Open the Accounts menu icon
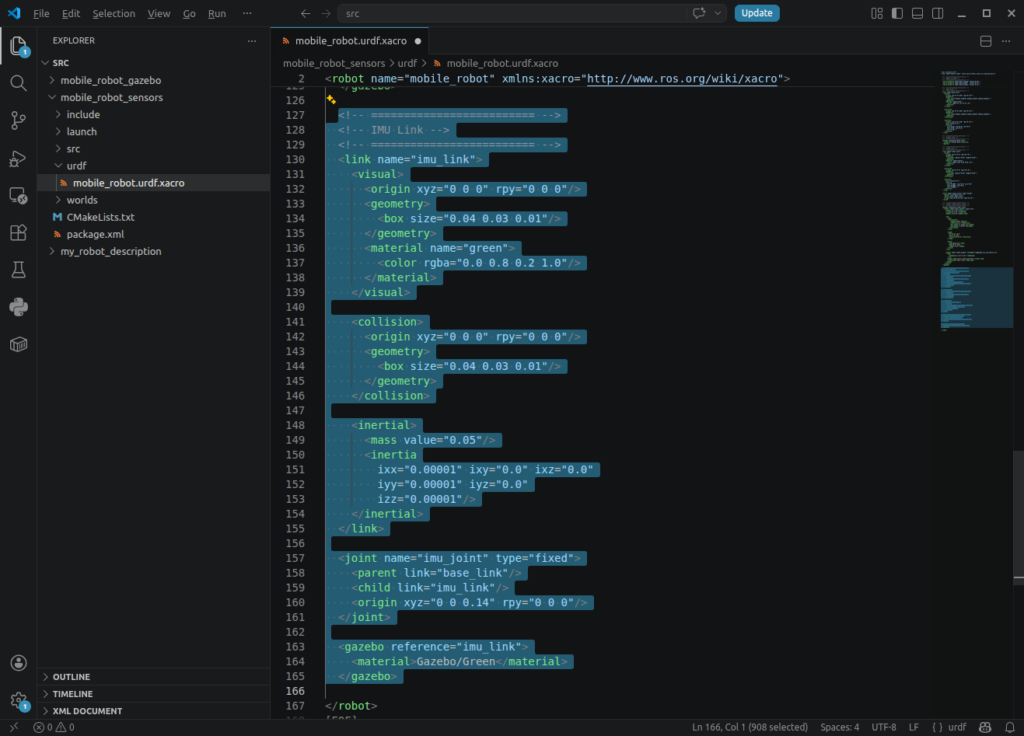Image resolution: width=1024 pixels, height=736 pixels. (x=18, y=663)
